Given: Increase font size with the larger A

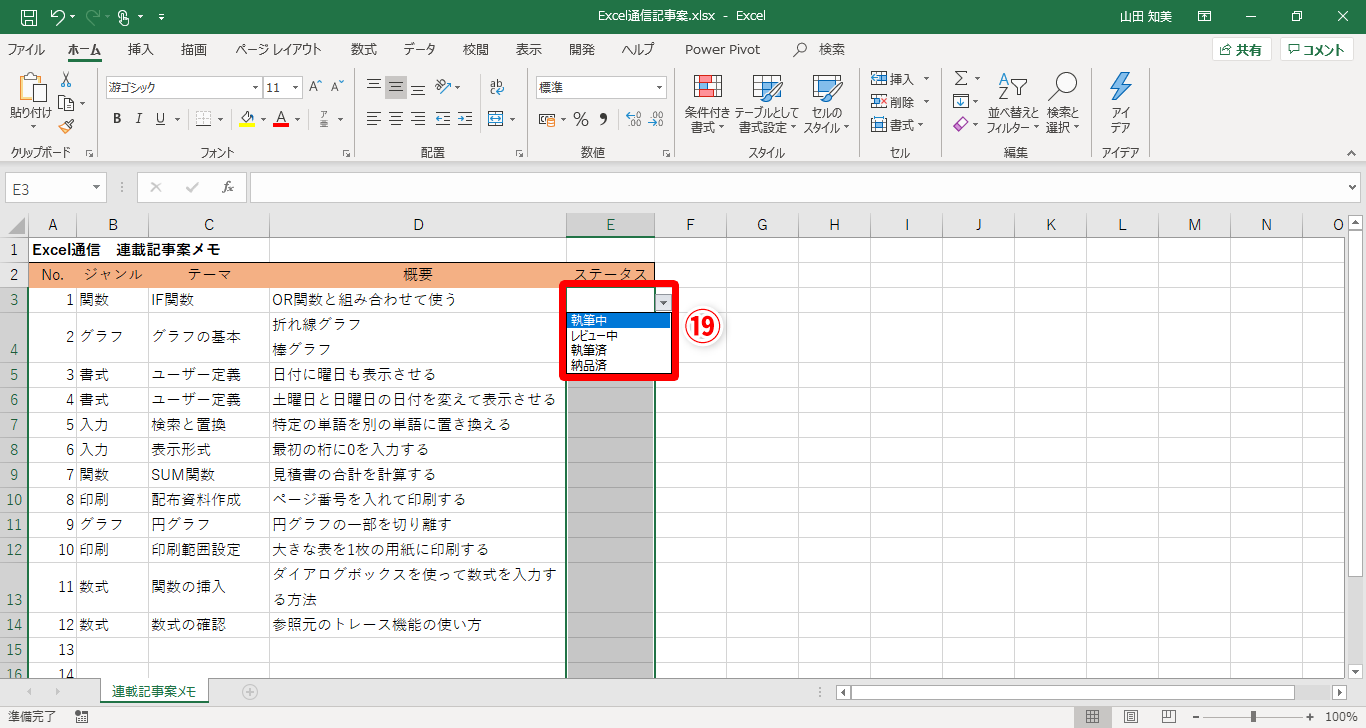Looking at the screenshot, I should point(315,87).
